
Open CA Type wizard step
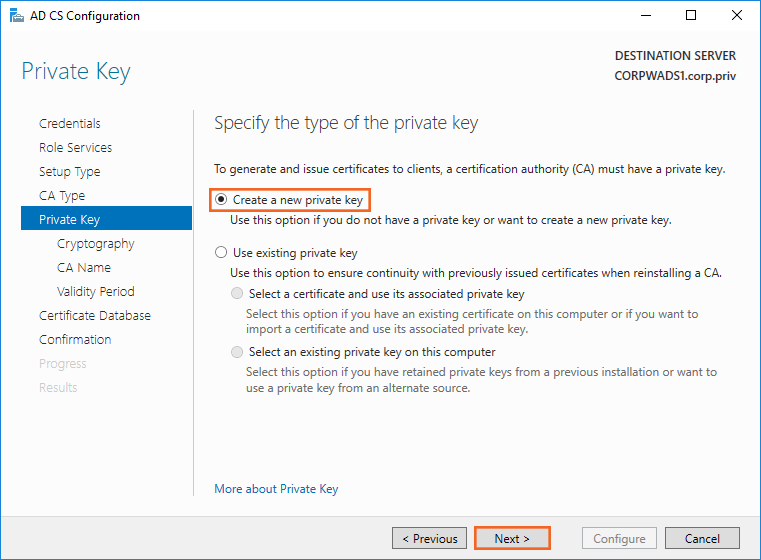coord(62,195)
